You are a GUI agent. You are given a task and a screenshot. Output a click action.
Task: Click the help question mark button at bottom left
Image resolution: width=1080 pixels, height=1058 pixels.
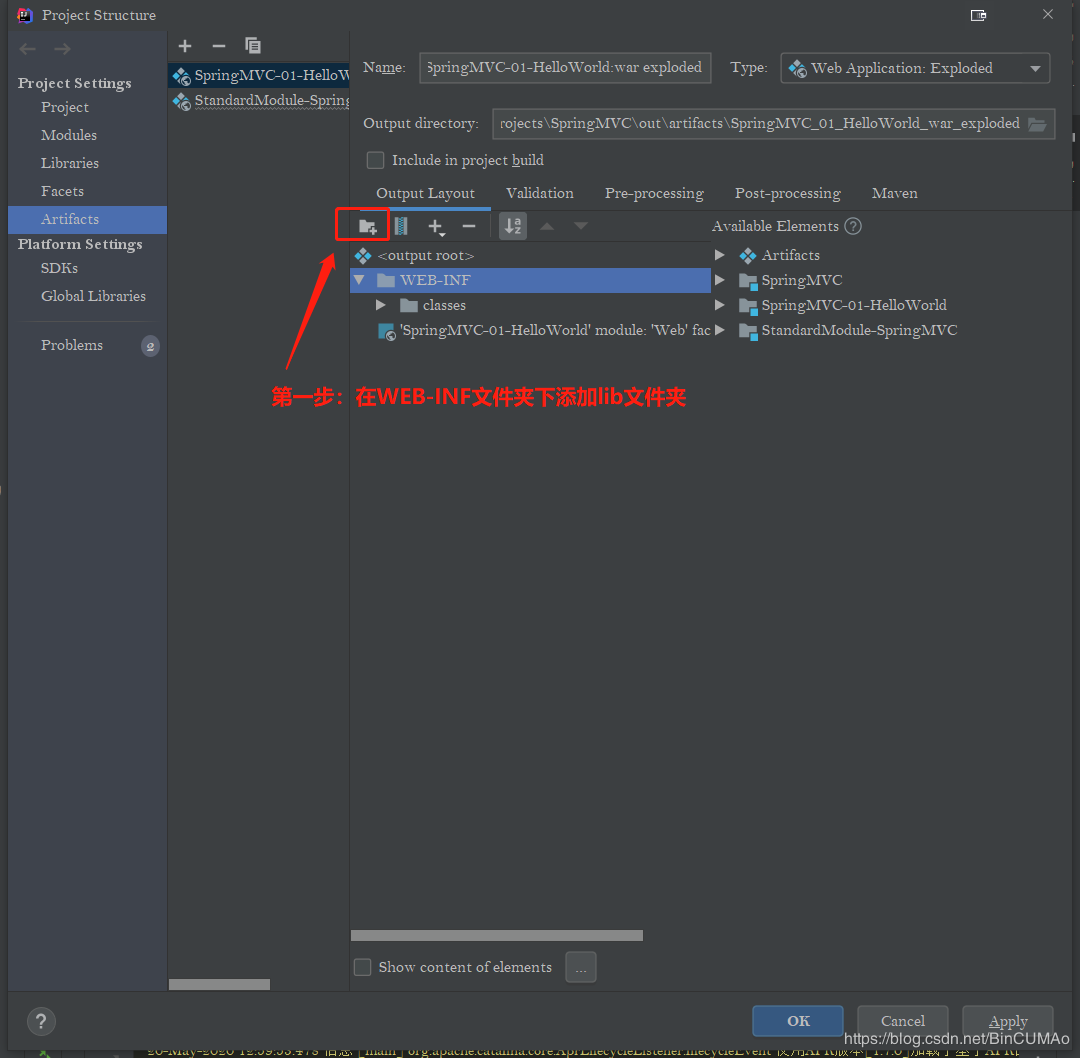[x=41, y=1021]
